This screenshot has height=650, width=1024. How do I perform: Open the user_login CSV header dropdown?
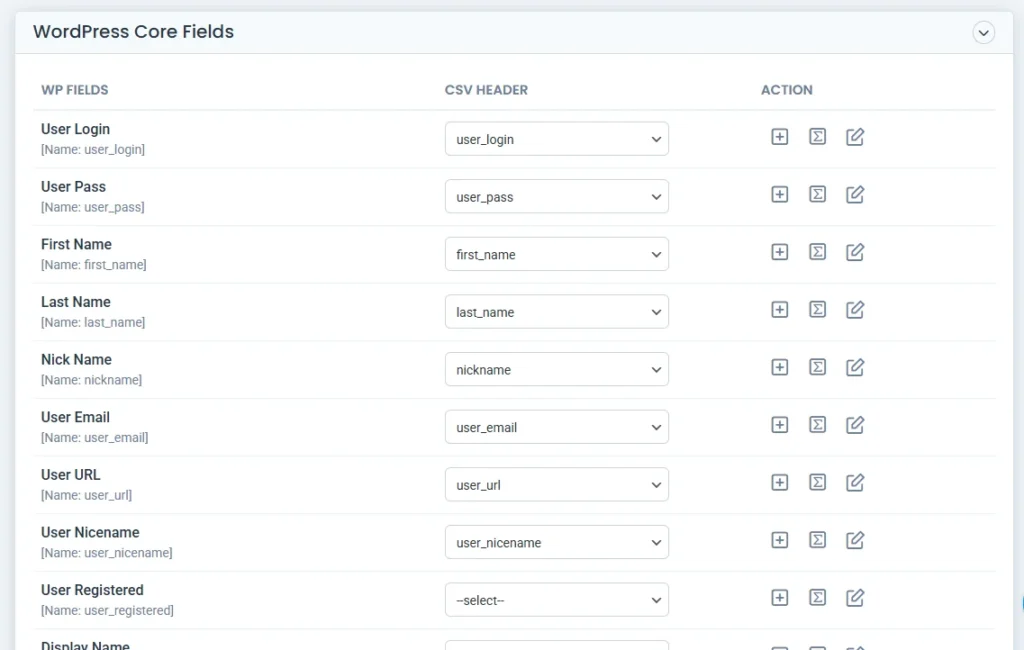click(x=556, y=139)
